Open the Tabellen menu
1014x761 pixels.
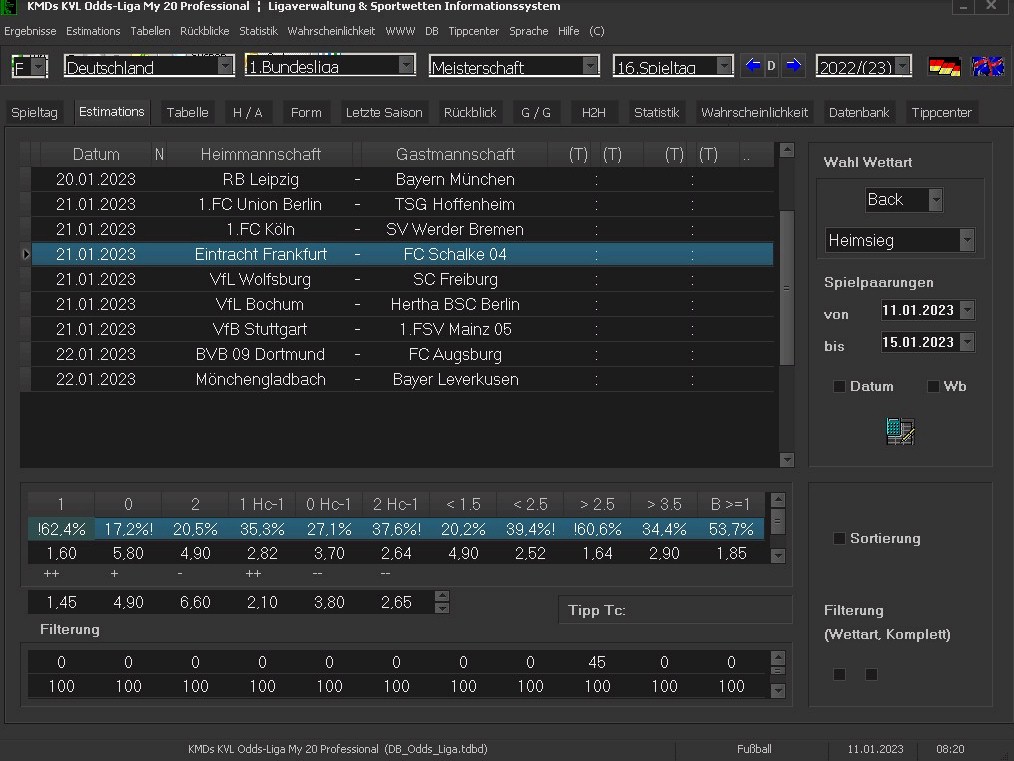click(150, 31)
